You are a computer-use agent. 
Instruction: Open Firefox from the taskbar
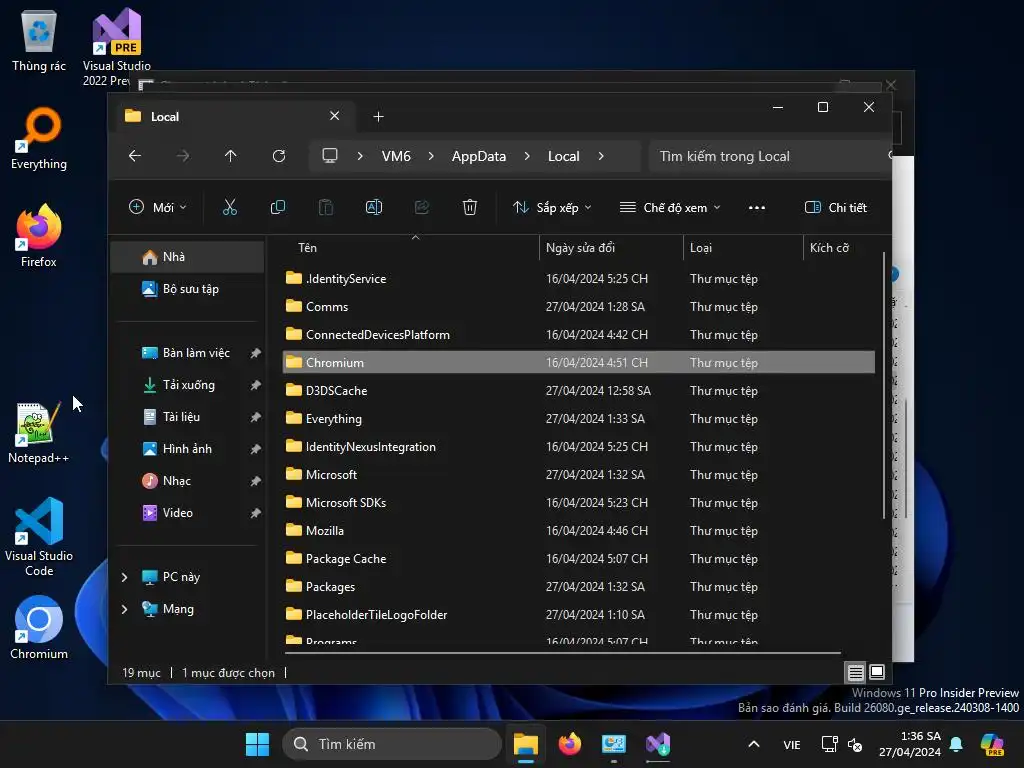pos(570,744)
